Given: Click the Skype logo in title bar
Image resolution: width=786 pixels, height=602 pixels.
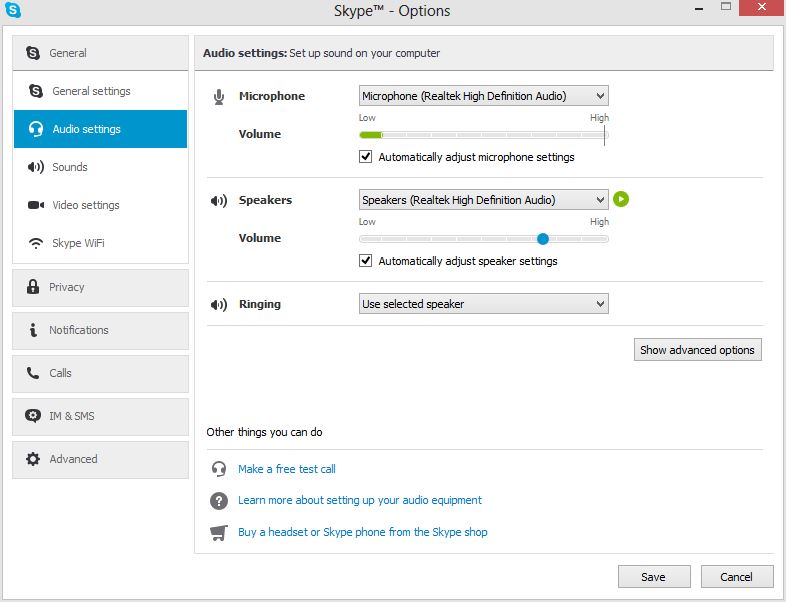Looking at the screenshot, I should 13,11.
